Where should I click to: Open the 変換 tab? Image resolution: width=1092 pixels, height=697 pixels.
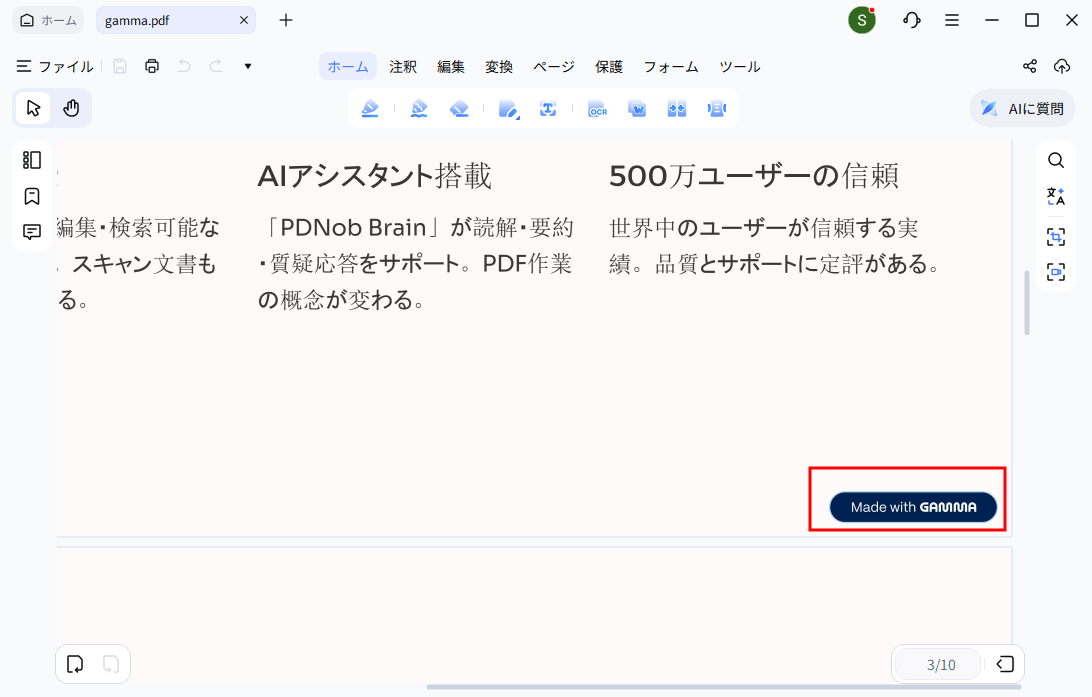pyautogui.click(x=499, y=67)
